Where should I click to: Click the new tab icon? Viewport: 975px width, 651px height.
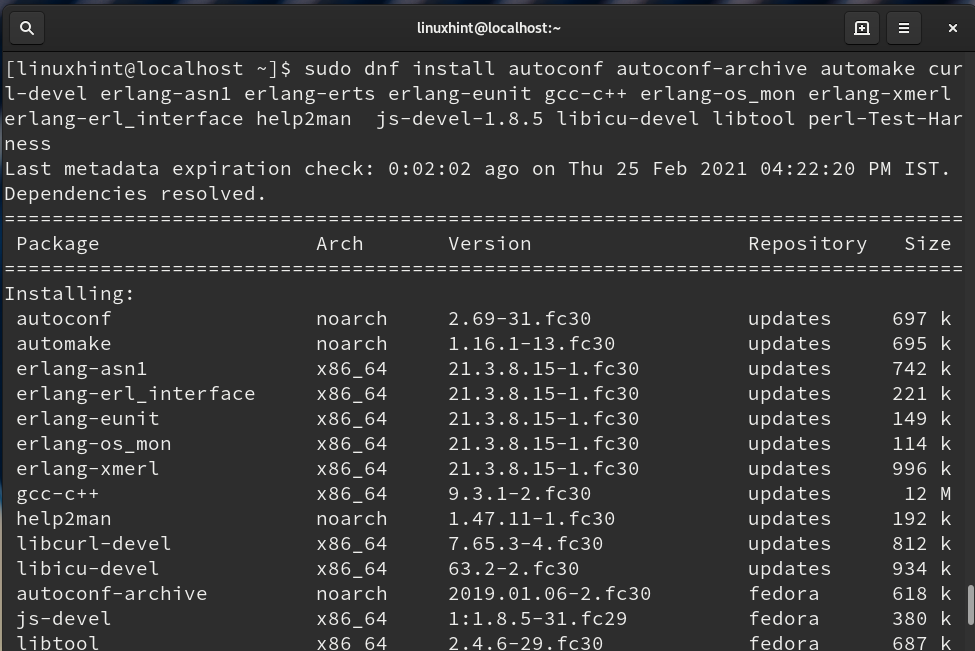point(861,28)
